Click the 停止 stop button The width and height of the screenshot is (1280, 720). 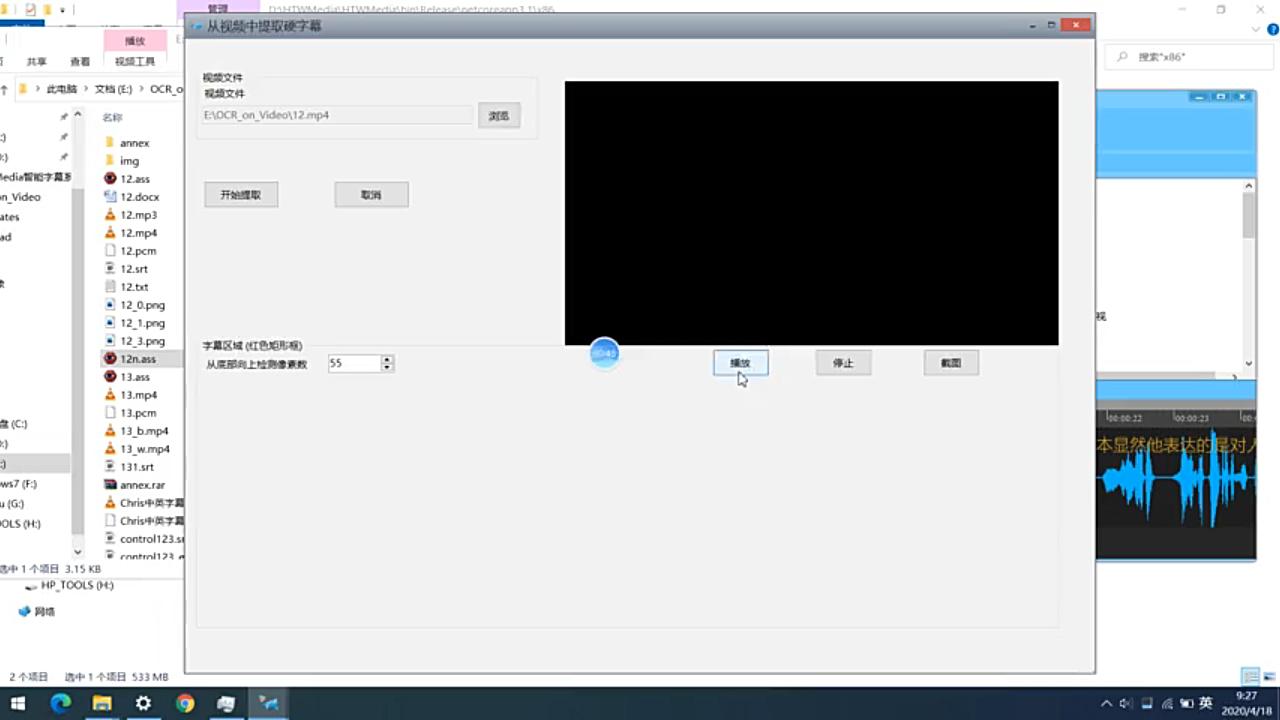(843, 363)
